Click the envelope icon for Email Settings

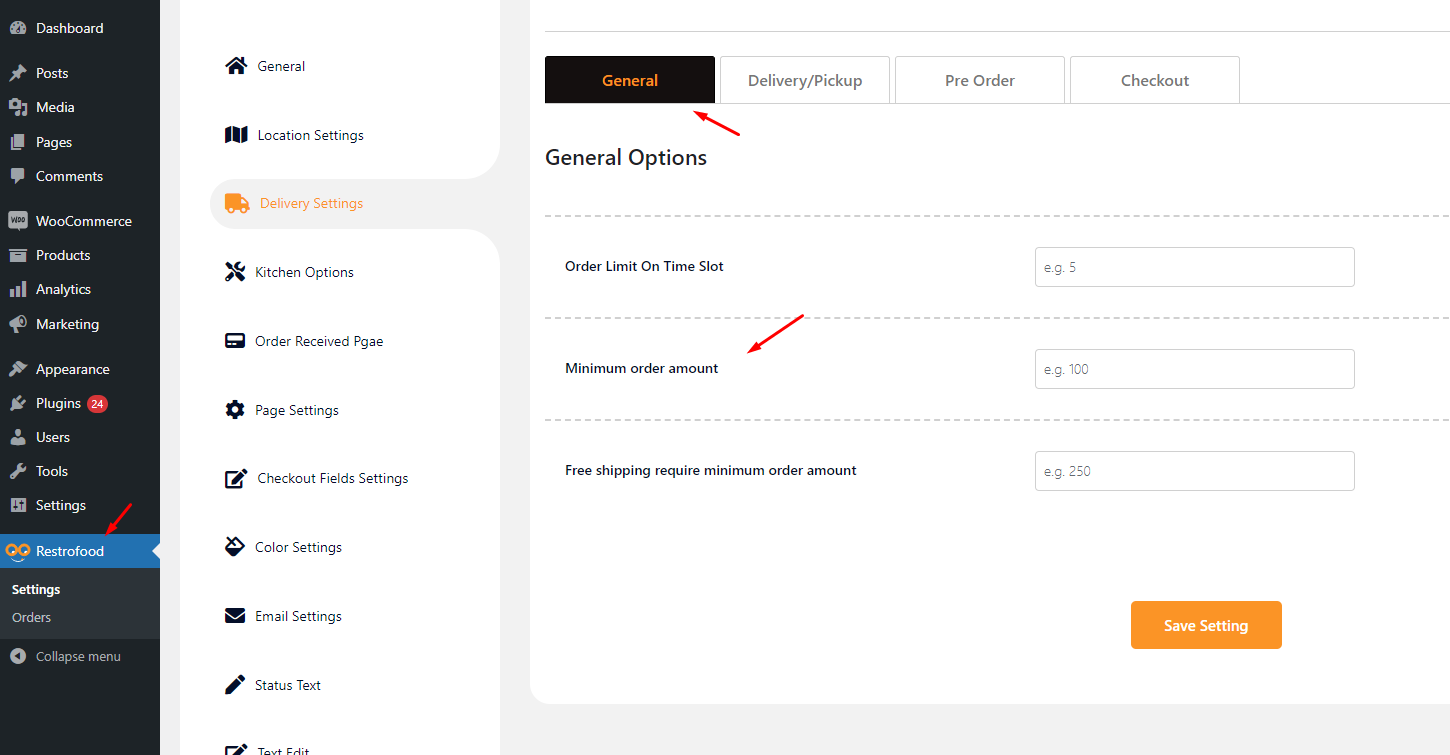pyautogui.click(x=235, y=616)
